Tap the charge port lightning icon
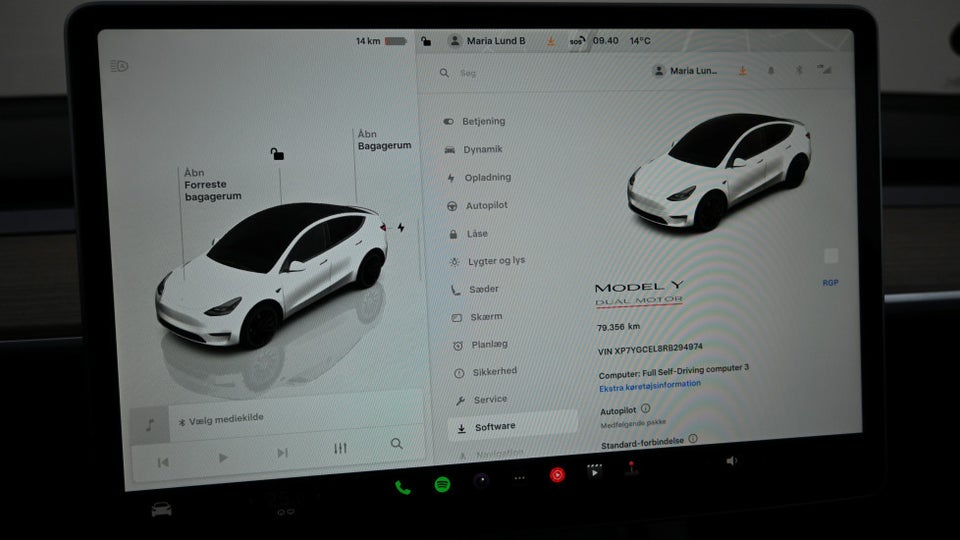Screen dimensions: 960x540 click(401, 228)
